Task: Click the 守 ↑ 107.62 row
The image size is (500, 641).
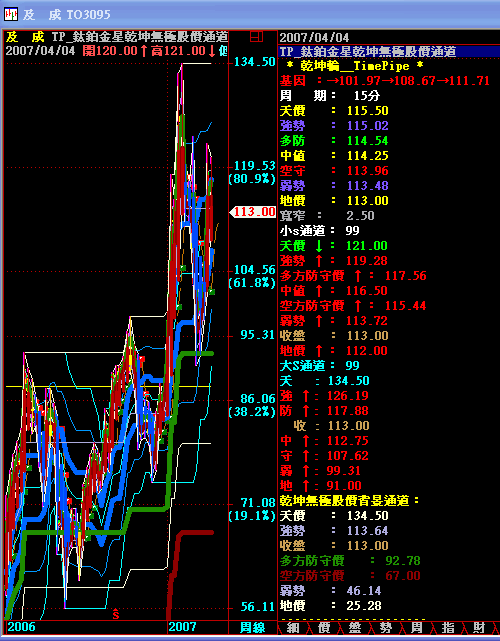Action: click(x=324, y=455)
